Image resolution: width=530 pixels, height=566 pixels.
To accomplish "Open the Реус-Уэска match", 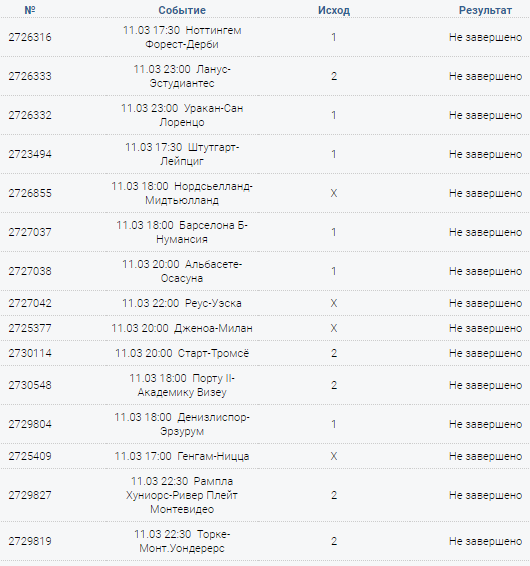I will [182, 303].
